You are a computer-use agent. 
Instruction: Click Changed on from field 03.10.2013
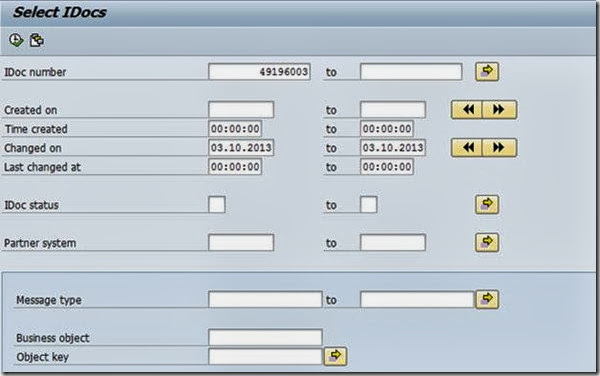point(241,148)
